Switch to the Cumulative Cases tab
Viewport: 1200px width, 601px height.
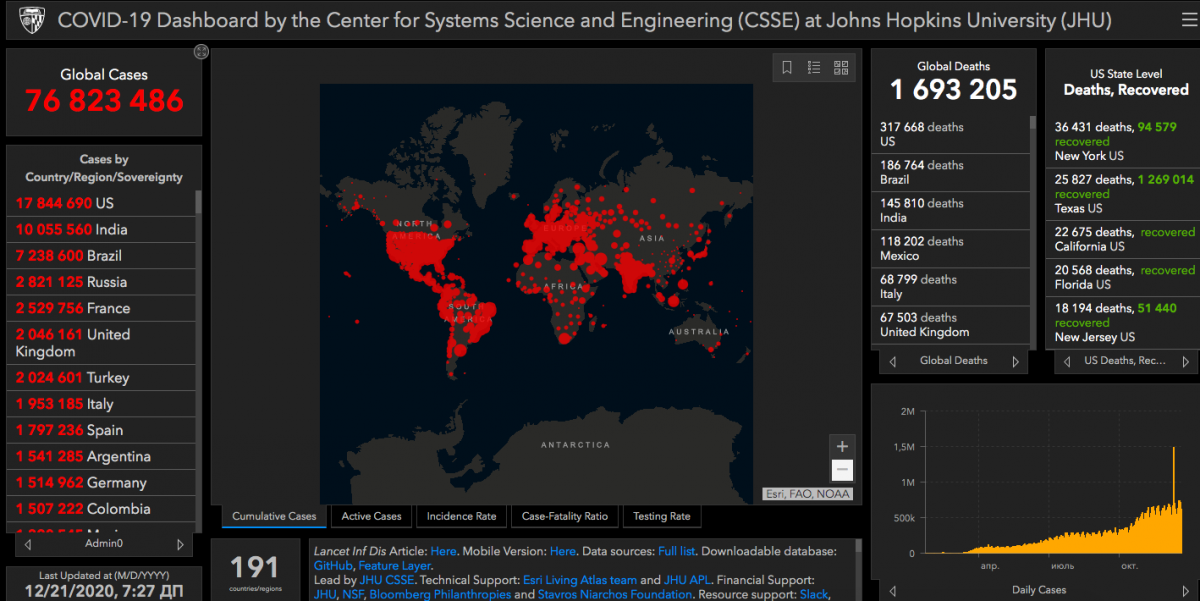tap(274, 516)
